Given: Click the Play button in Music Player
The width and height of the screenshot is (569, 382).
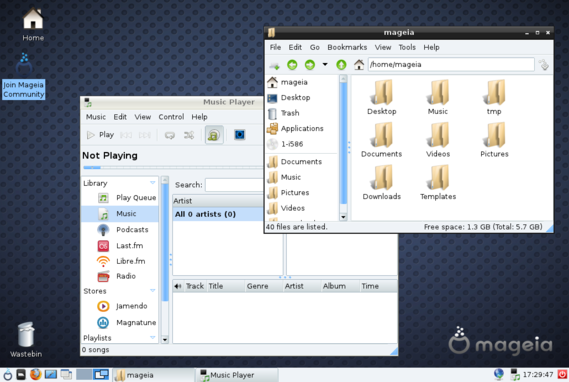Looking at the screenshot, I should point(101,135).
